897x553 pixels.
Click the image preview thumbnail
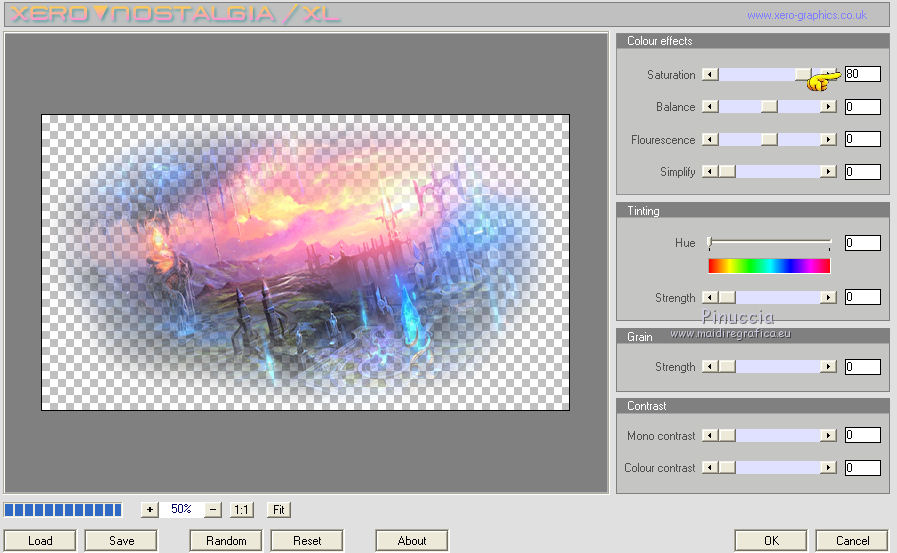305,262
